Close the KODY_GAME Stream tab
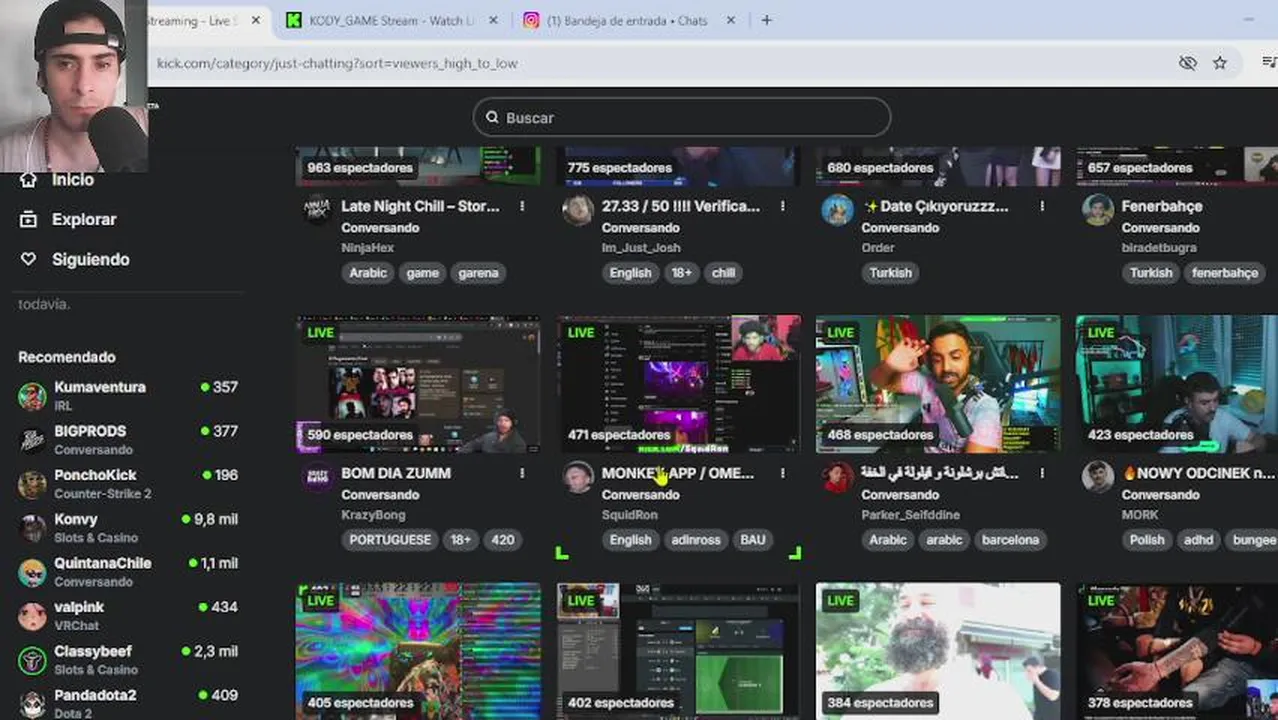 [x=493, y=20]
